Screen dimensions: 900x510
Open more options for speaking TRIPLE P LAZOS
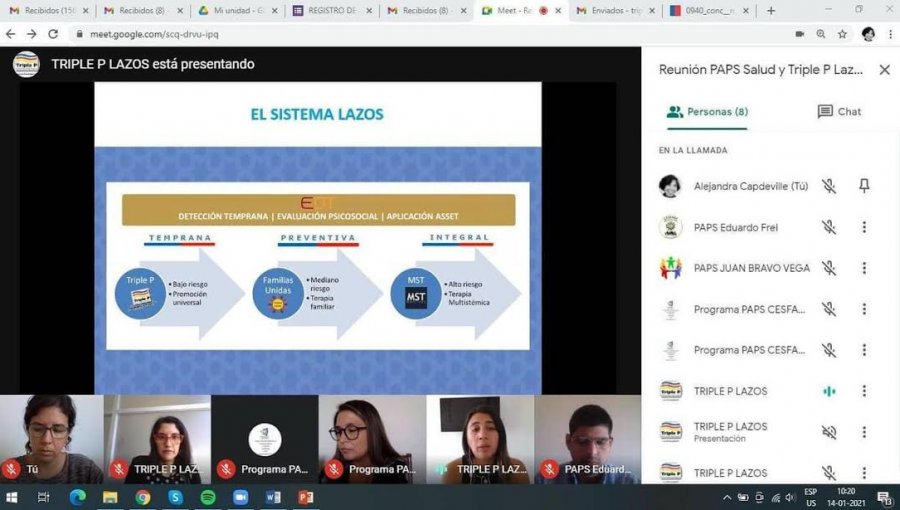864,391
